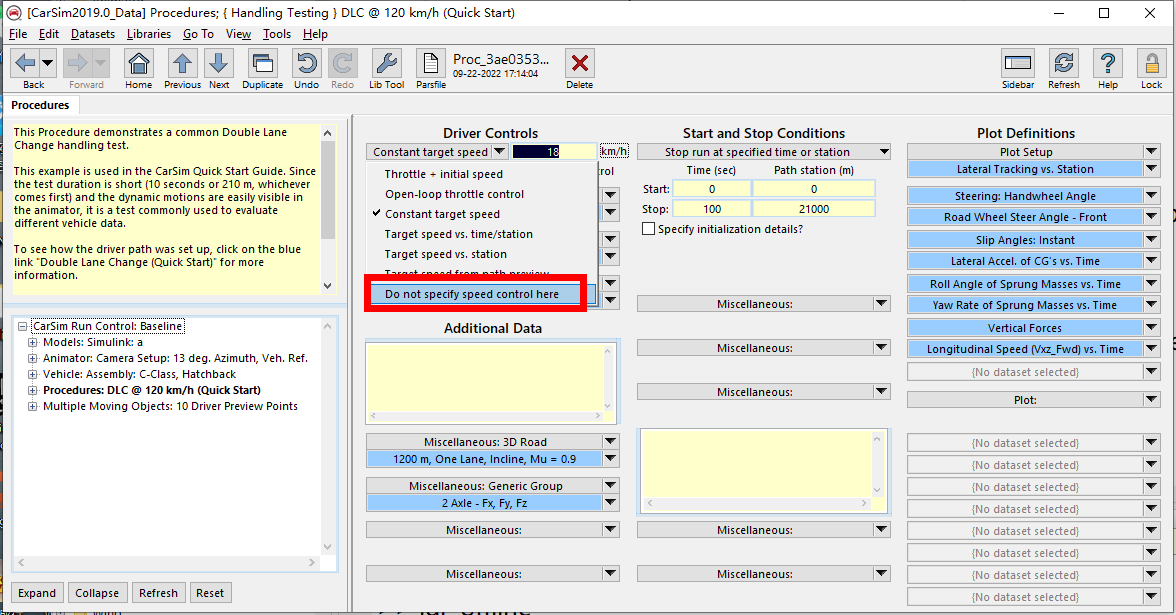This screenshot has width=1176, height=615.
Task: Click the Reset button
Action: point(210,592)
